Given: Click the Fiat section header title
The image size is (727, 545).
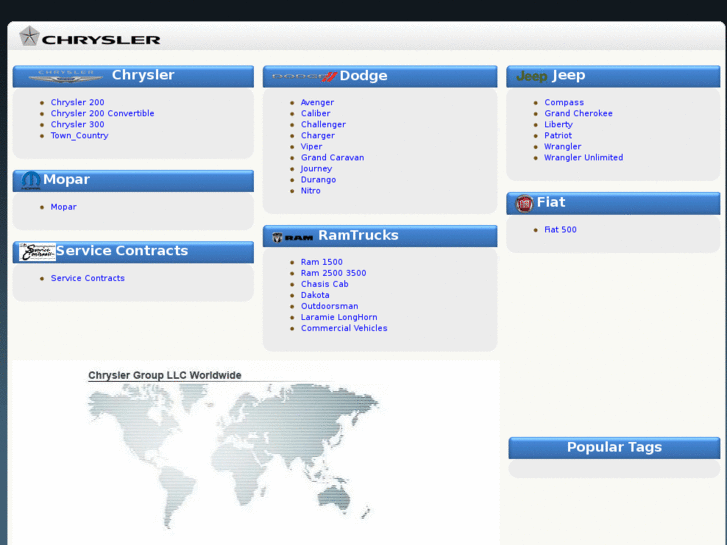Looking at the screenshot, I should coord(551,202).
